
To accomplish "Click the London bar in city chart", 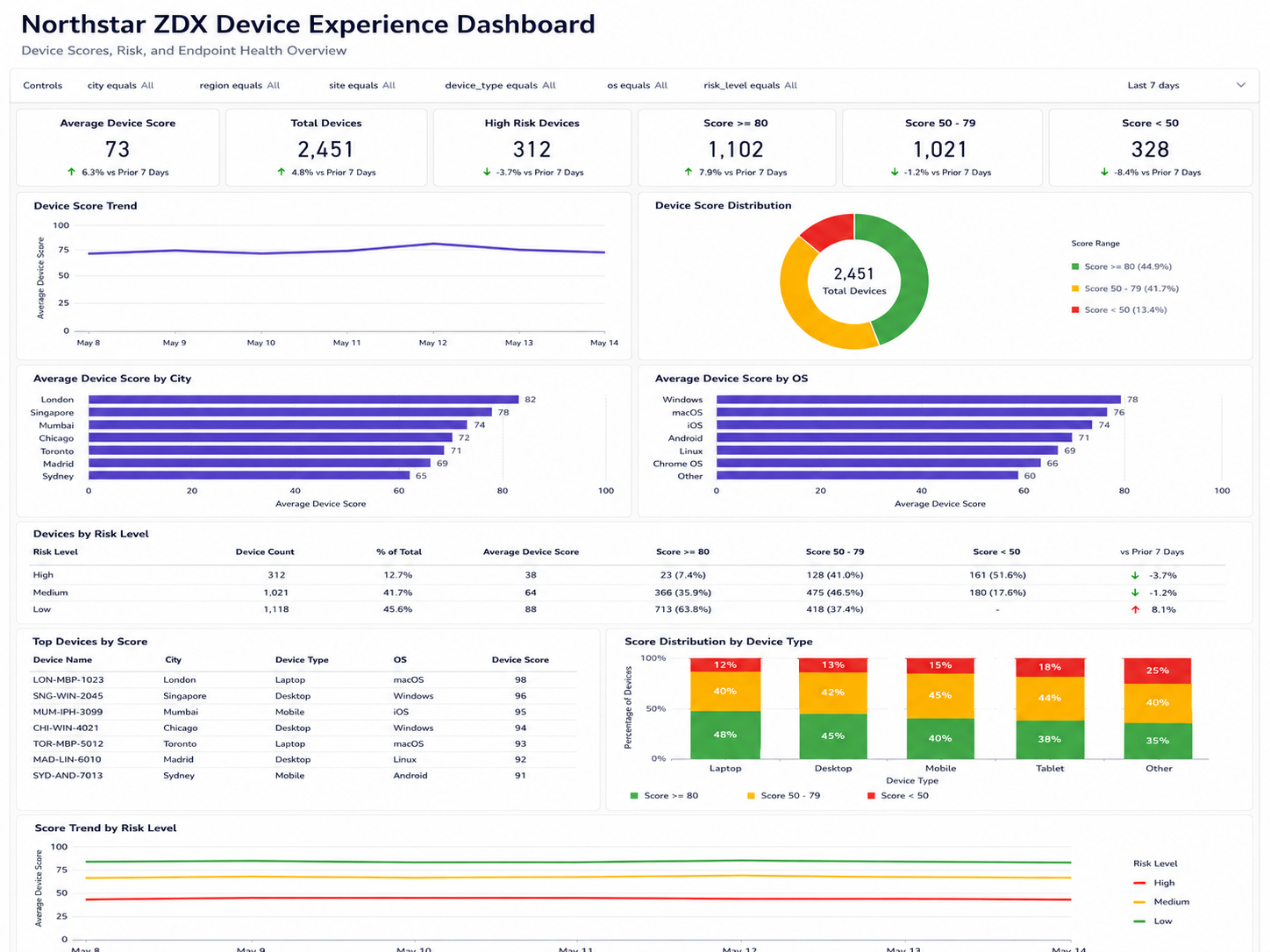I will (303, 400).
